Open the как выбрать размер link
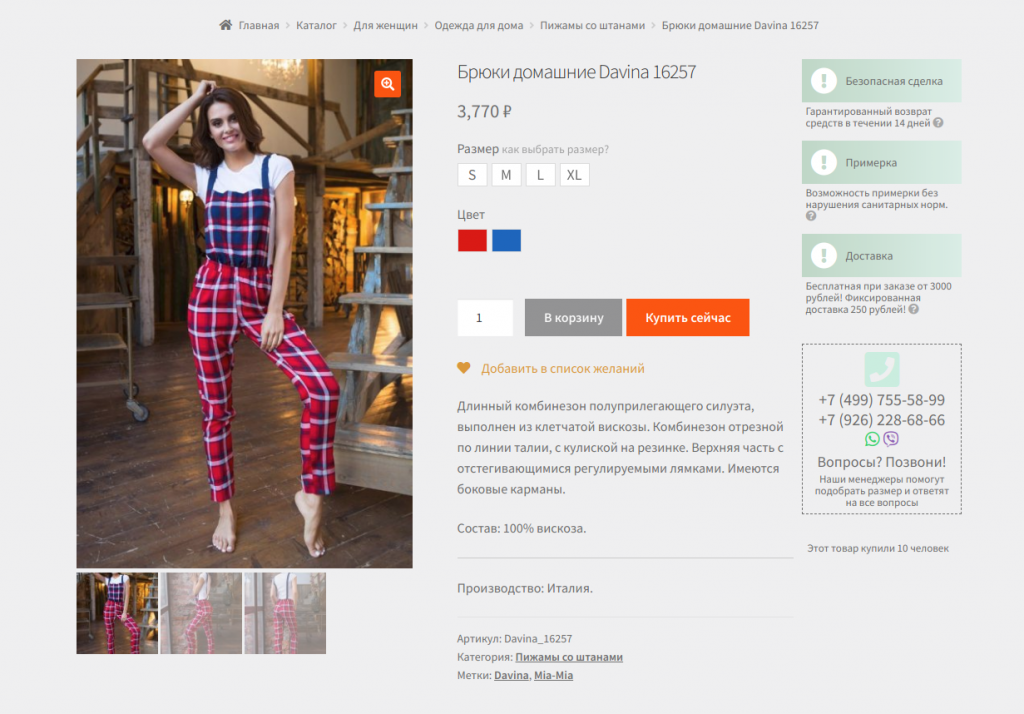The width and height of the screenshot is (1024, 714). click(555, 150)
